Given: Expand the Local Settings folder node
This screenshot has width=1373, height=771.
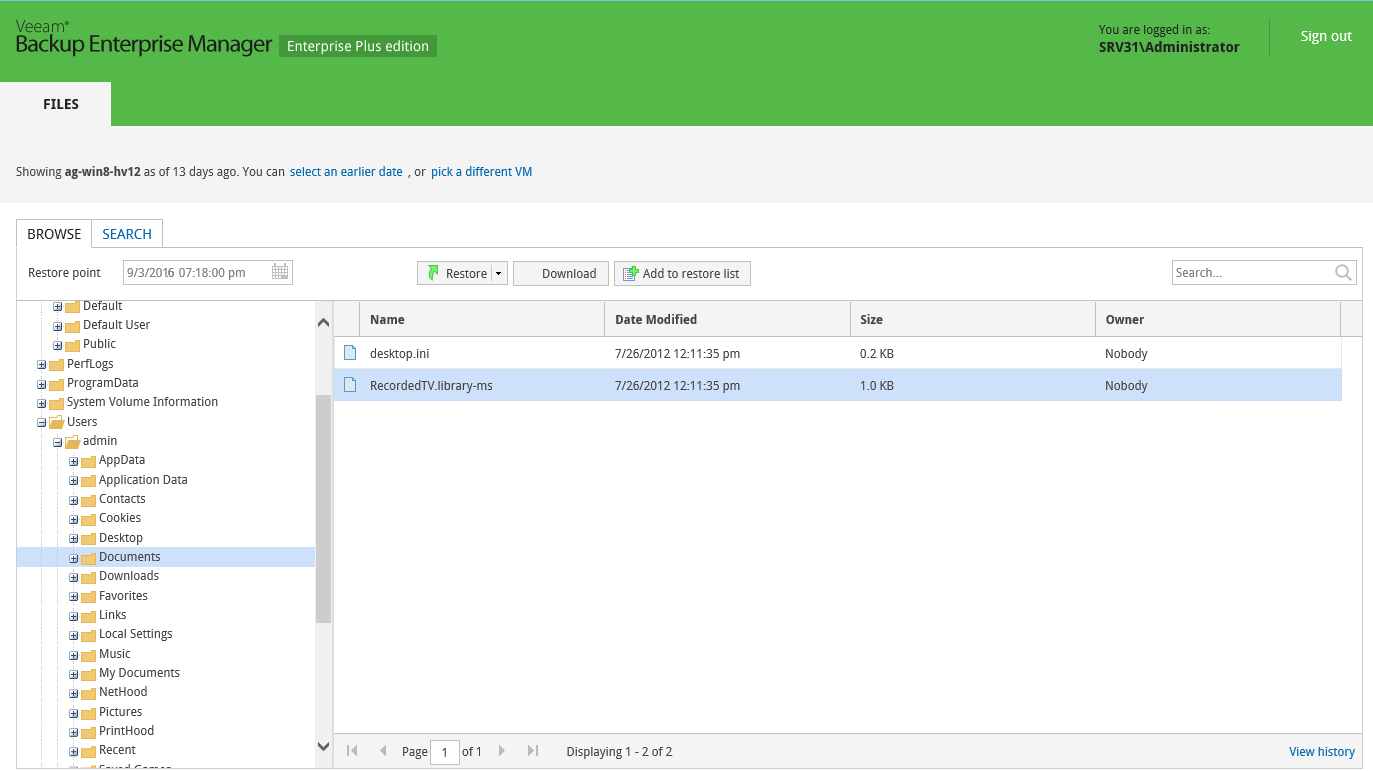Looking at the screenshot, I should click(x=74, y=635).
